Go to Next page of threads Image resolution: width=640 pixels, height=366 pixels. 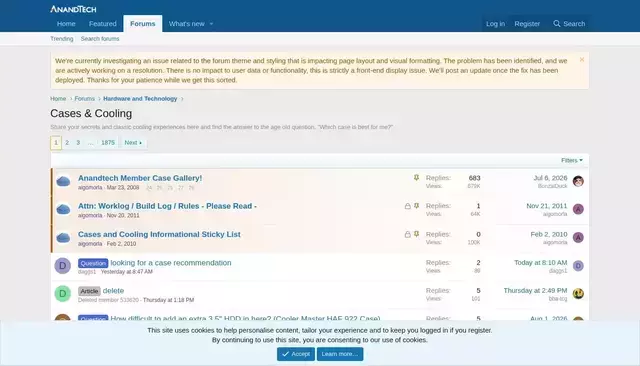click(133, 142)
